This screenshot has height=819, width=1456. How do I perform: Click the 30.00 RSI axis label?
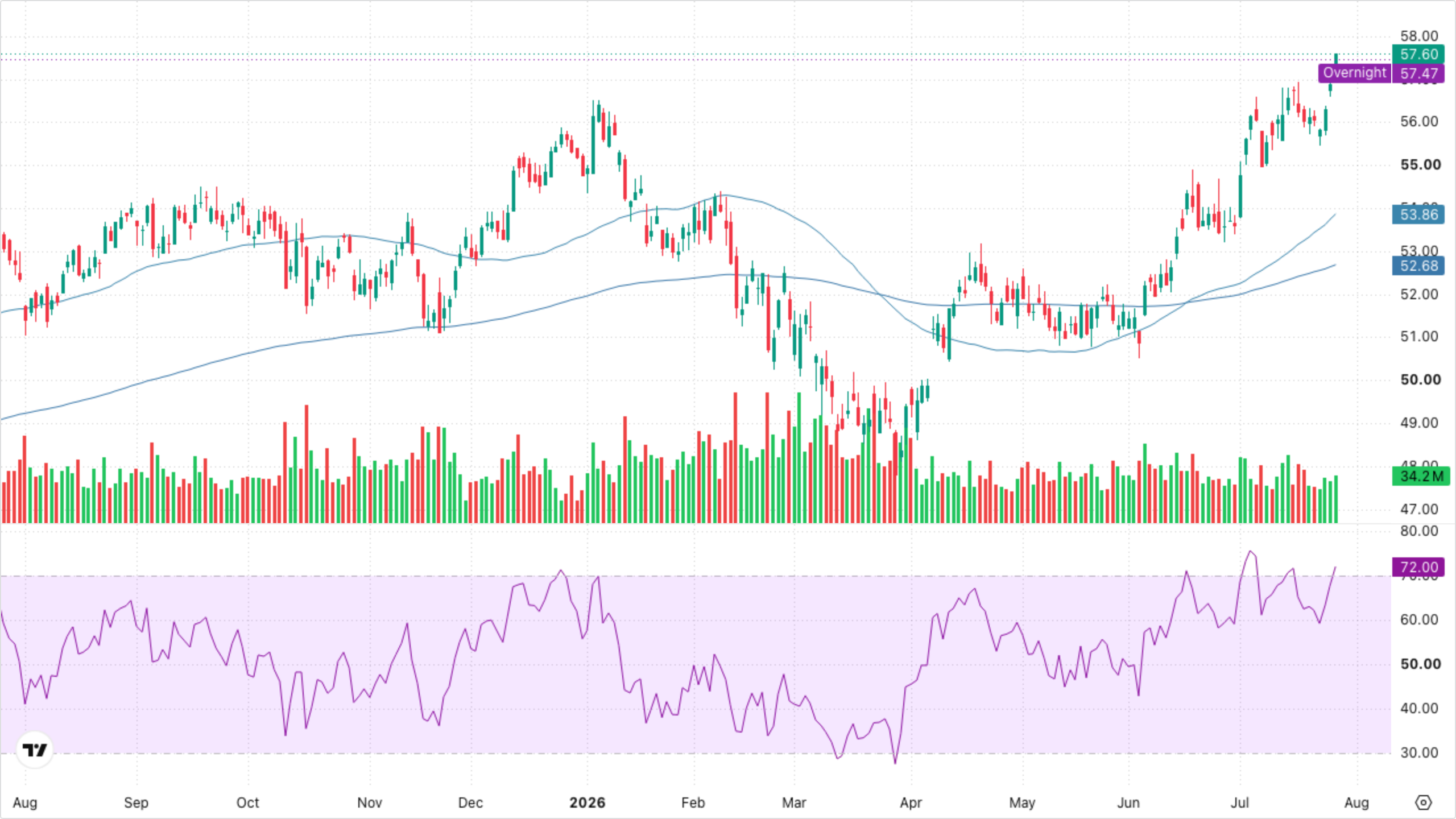[1419, 752]
